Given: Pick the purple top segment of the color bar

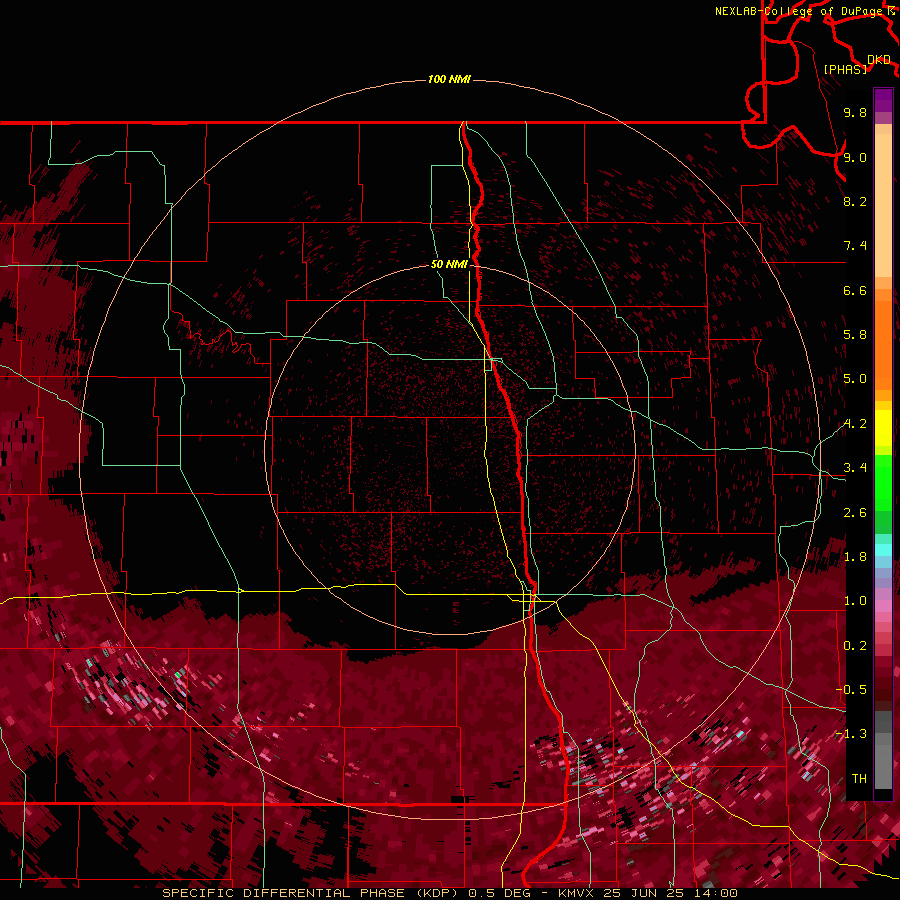Looking at the screenshot, I should 883,100.
